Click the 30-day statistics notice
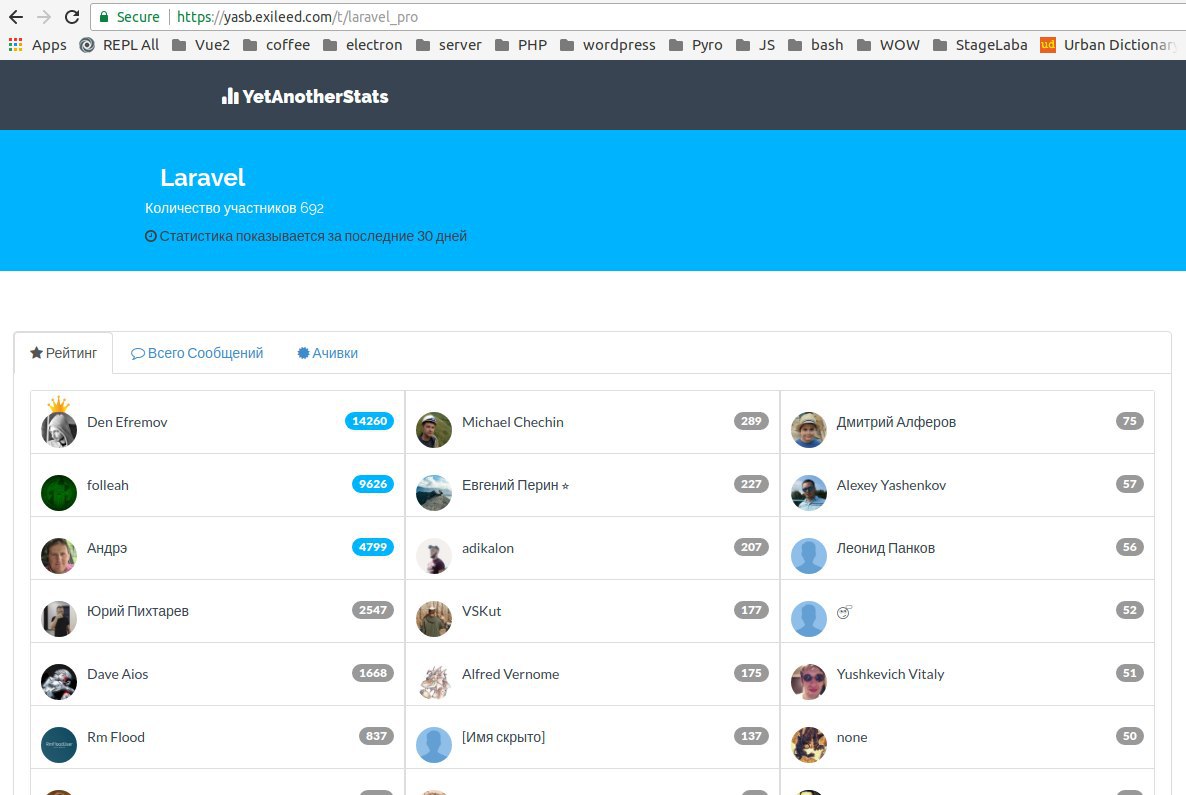The height and width of the screenshot is (795, 1186). point(306,236)
